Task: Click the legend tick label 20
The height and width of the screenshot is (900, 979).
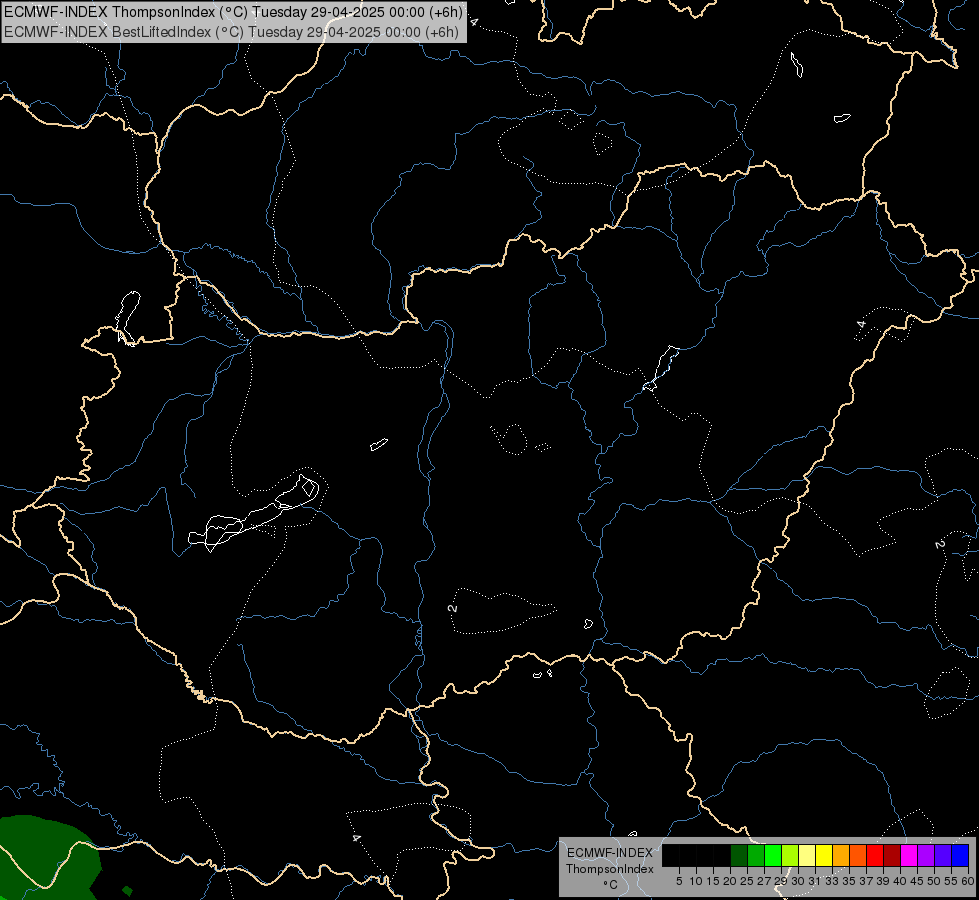Action: 731,881
